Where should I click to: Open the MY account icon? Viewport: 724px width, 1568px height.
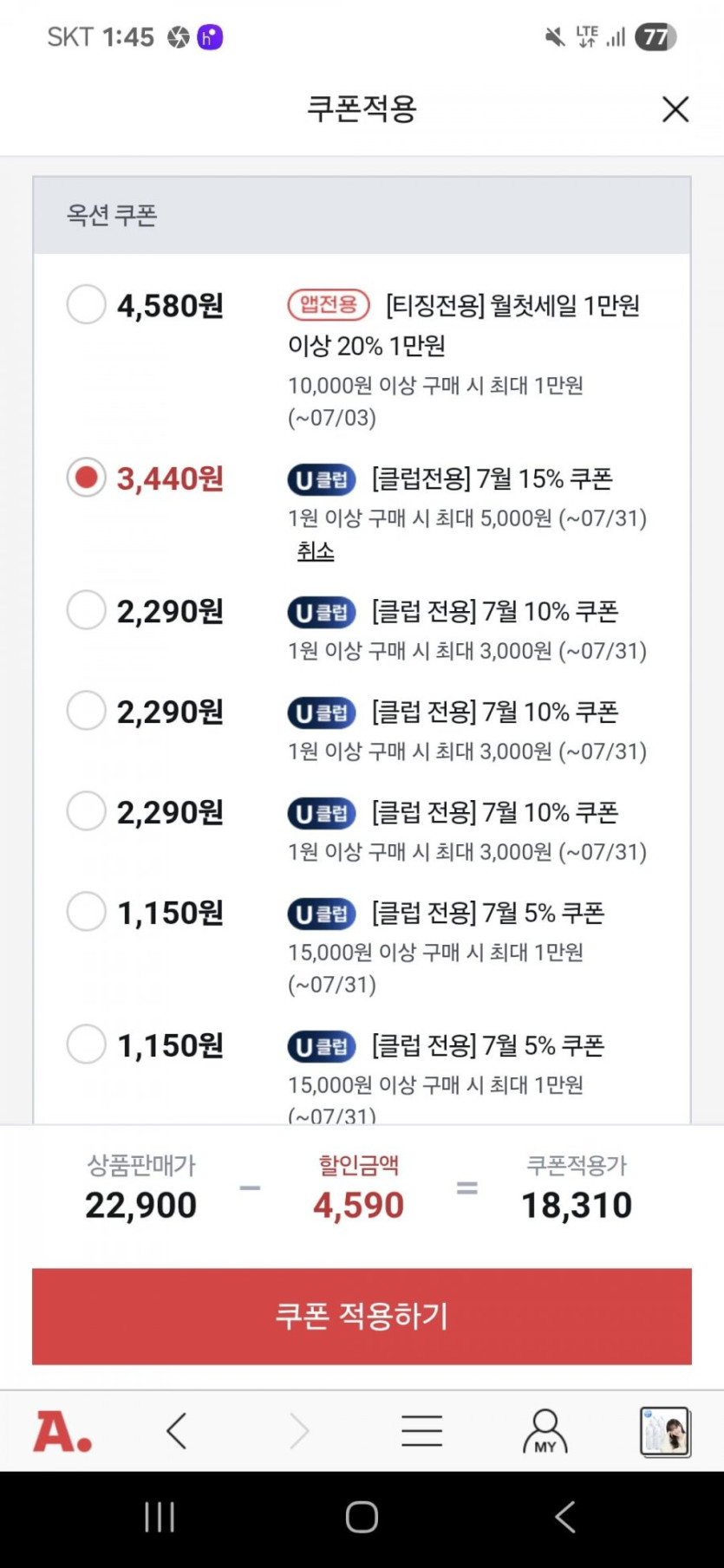click(x=545, y=1431)
